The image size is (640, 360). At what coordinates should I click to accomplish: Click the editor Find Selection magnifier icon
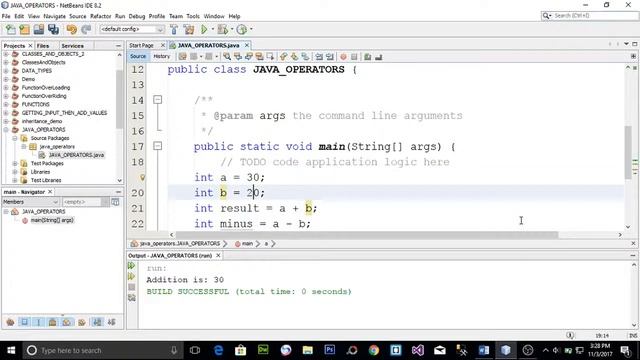click(x=227, y=57)
